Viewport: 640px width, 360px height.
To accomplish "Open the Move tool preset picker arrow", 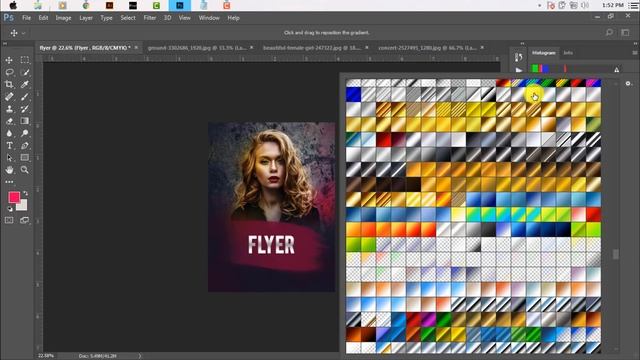I will [23, 33].
